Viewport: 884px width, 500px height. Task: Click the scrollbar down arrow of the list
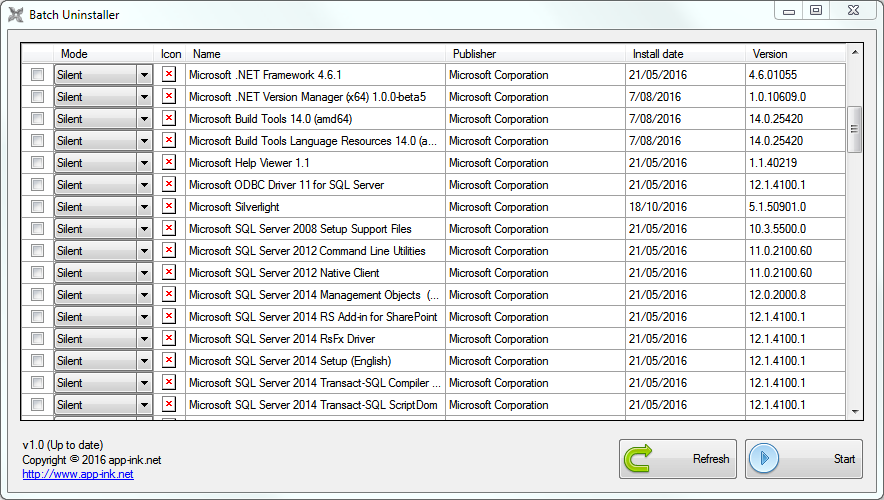[x=855, y=412]
